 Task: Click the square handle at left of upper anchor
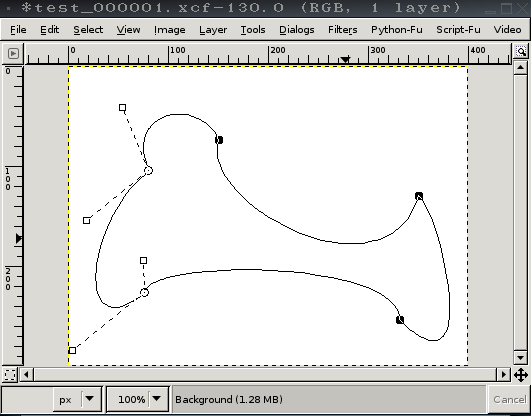[86, 221]
